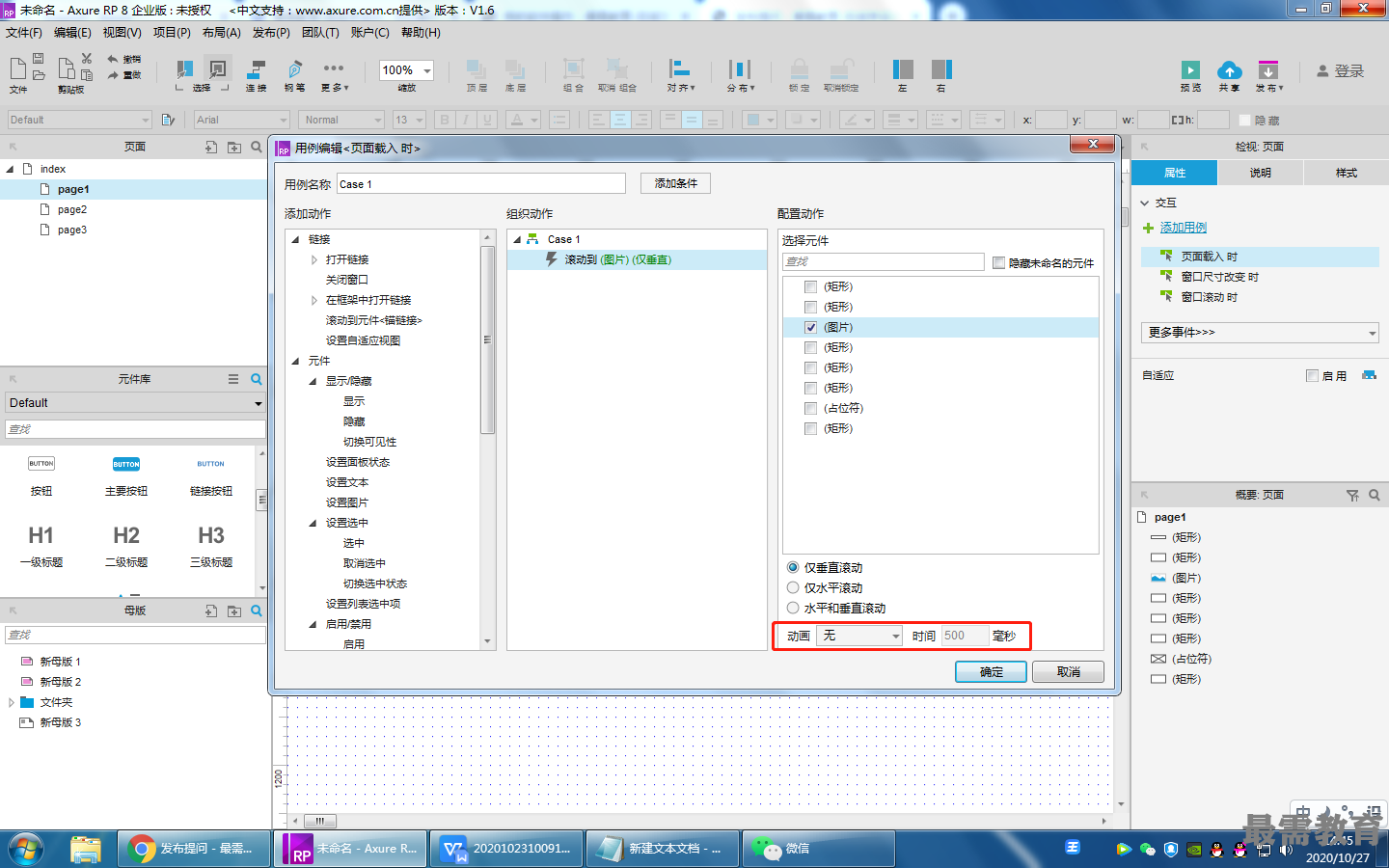Enable the adaptive view (启用) checkbox
The width and height of the screenshot is (1389, 868).
[x=1312, y=375]
